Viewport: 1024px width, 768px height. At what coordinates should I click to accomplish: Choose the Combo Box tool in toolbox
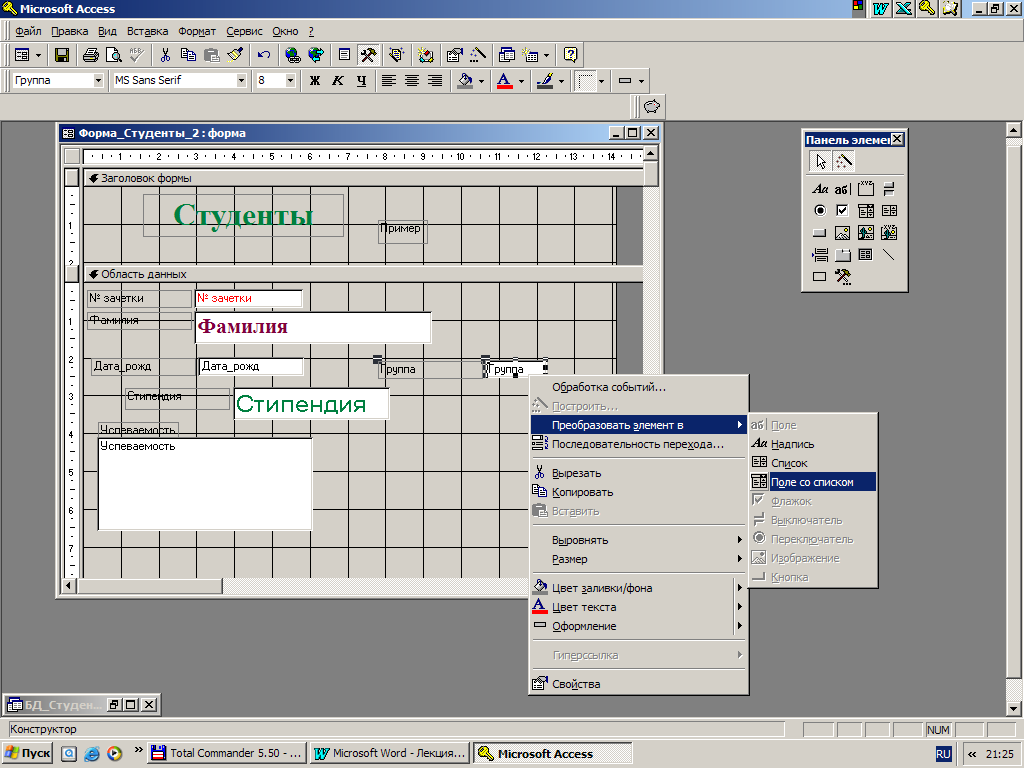[866, 210]
